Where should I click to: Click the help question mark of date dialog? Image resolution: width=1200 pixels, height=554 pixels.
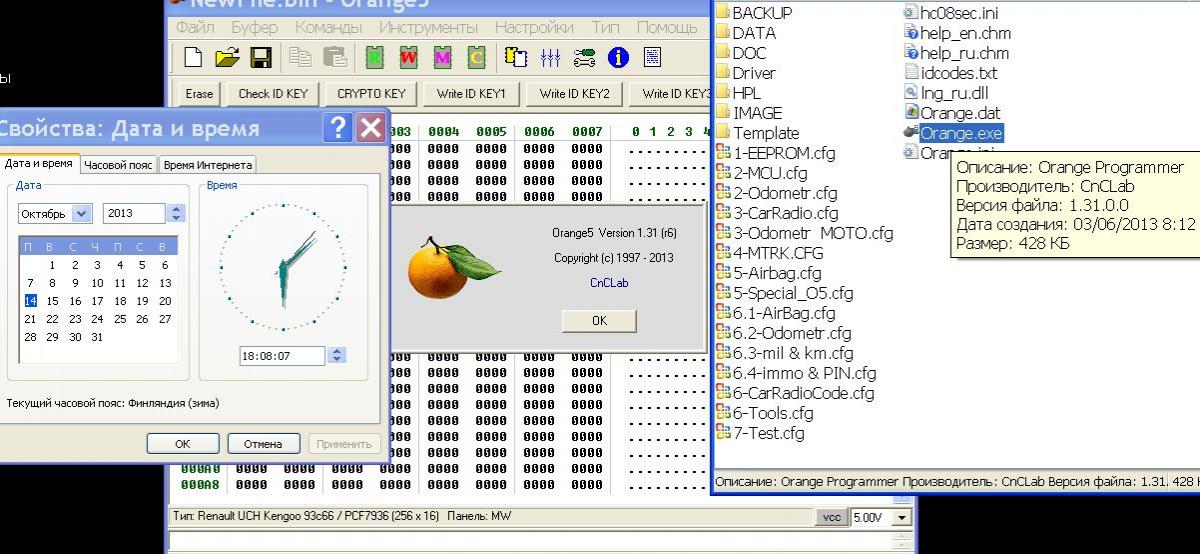[x=337, y=127]
